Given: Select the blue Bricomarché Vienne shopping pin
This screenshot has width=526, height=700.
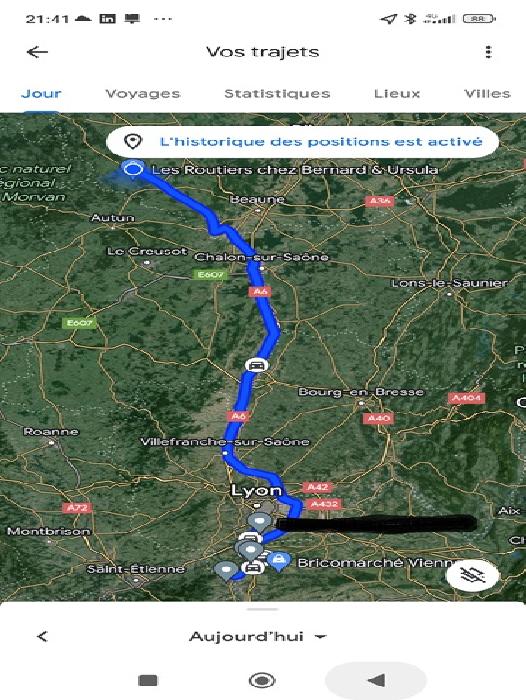Looking at the screenshot, I should pos(279,560).
